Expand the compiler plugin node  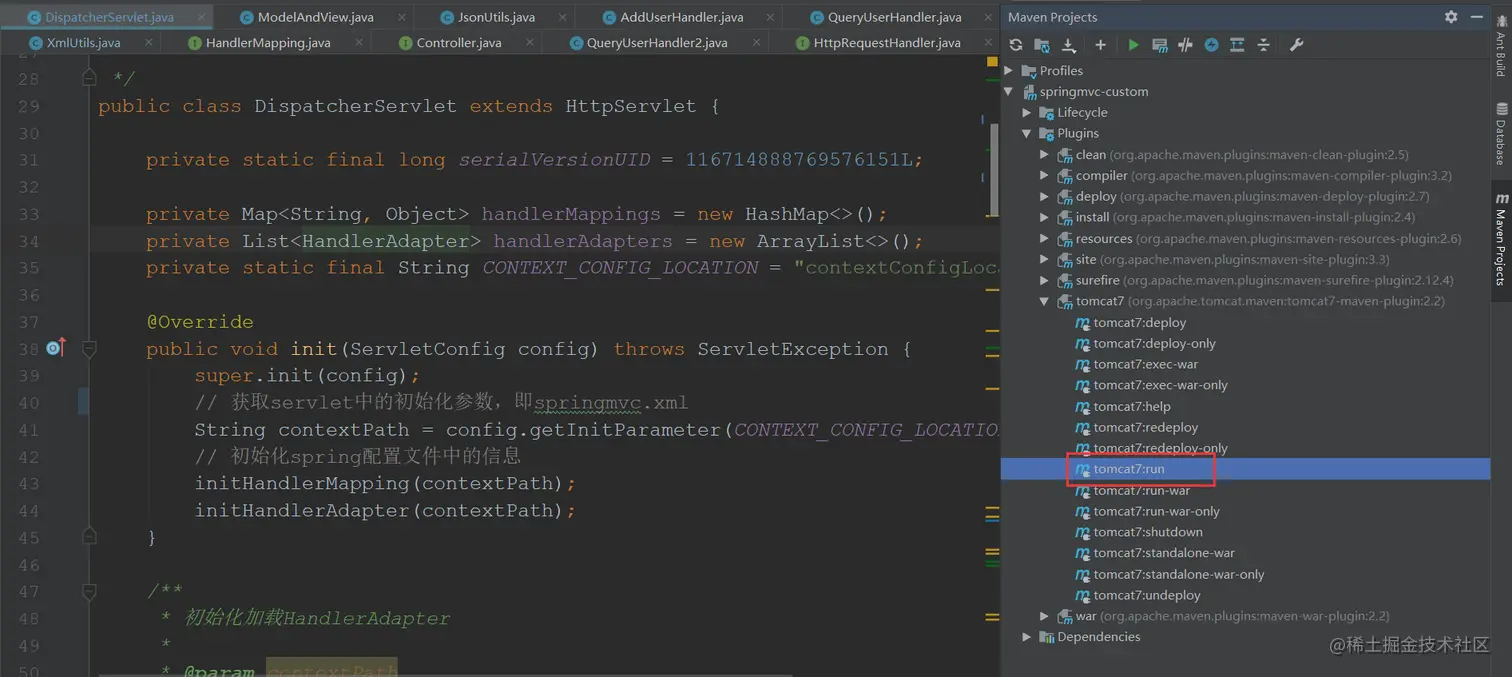pos(1045,176)
